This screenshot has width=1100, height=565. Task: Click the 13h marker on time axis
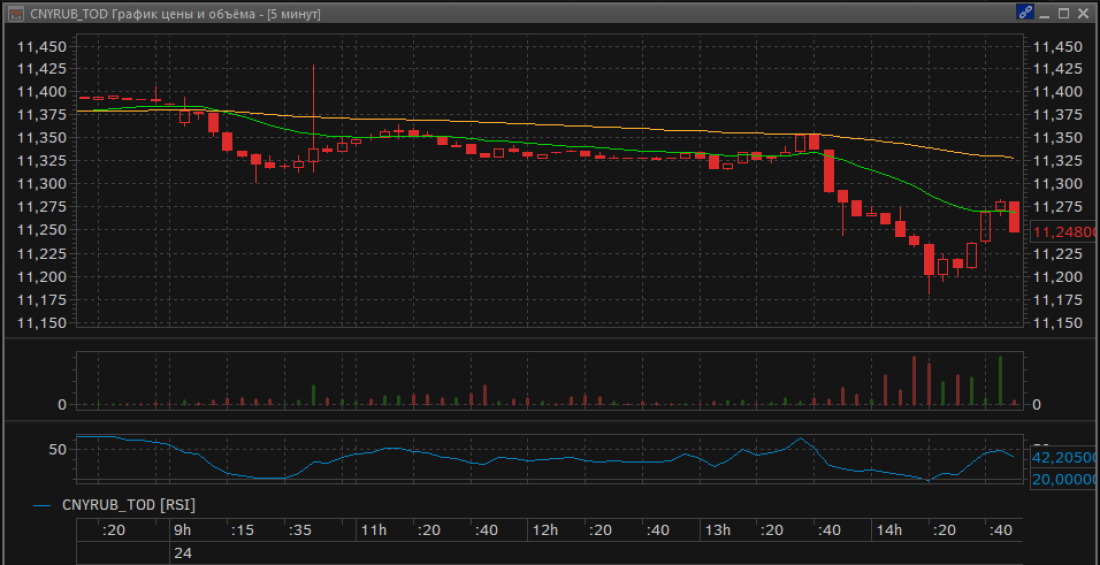pyautogui.click(x=716, y=530)
